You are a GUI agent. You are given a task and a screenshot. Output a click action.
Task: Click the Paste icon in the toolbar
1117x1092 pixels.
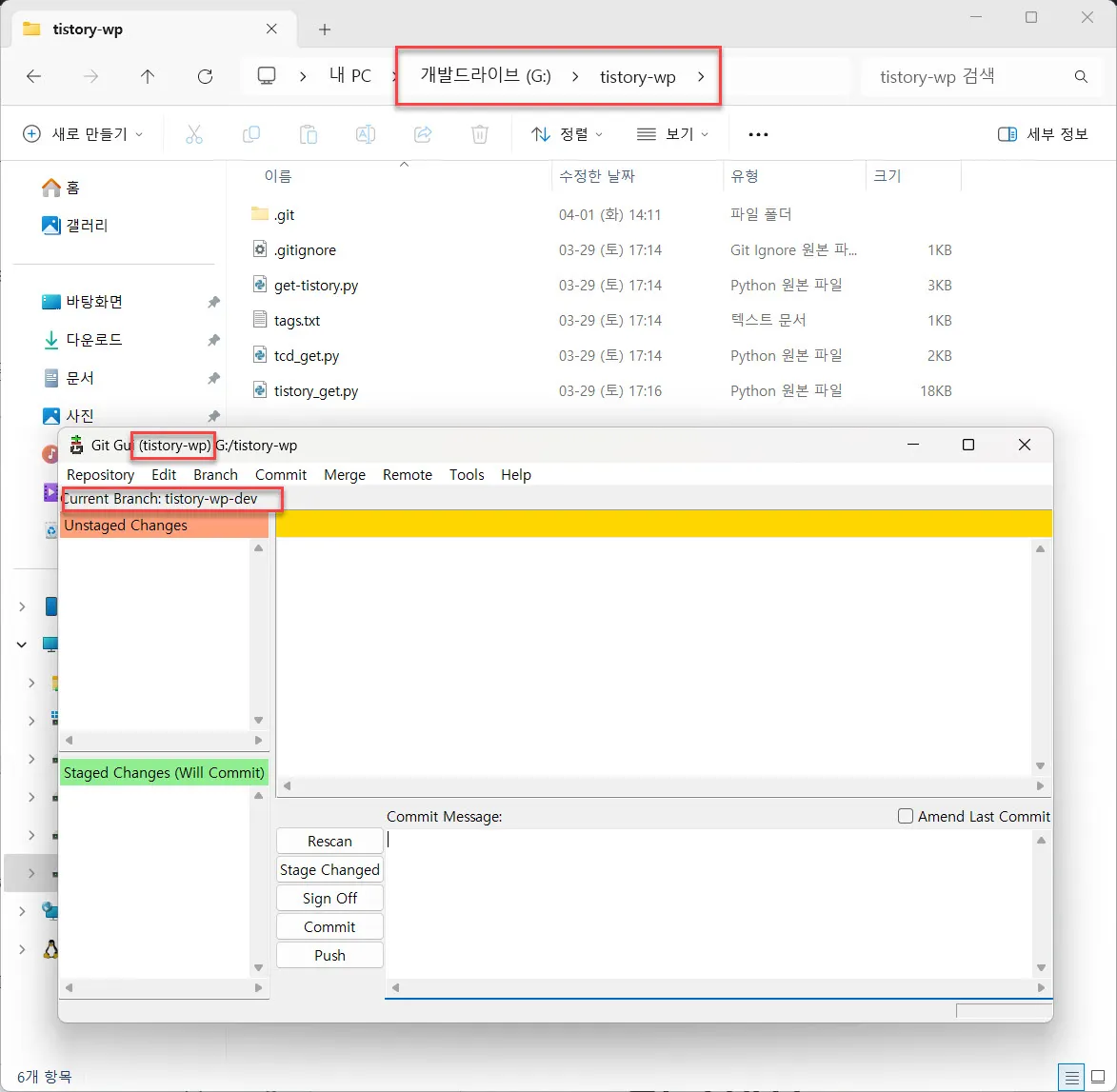point(309,134)
